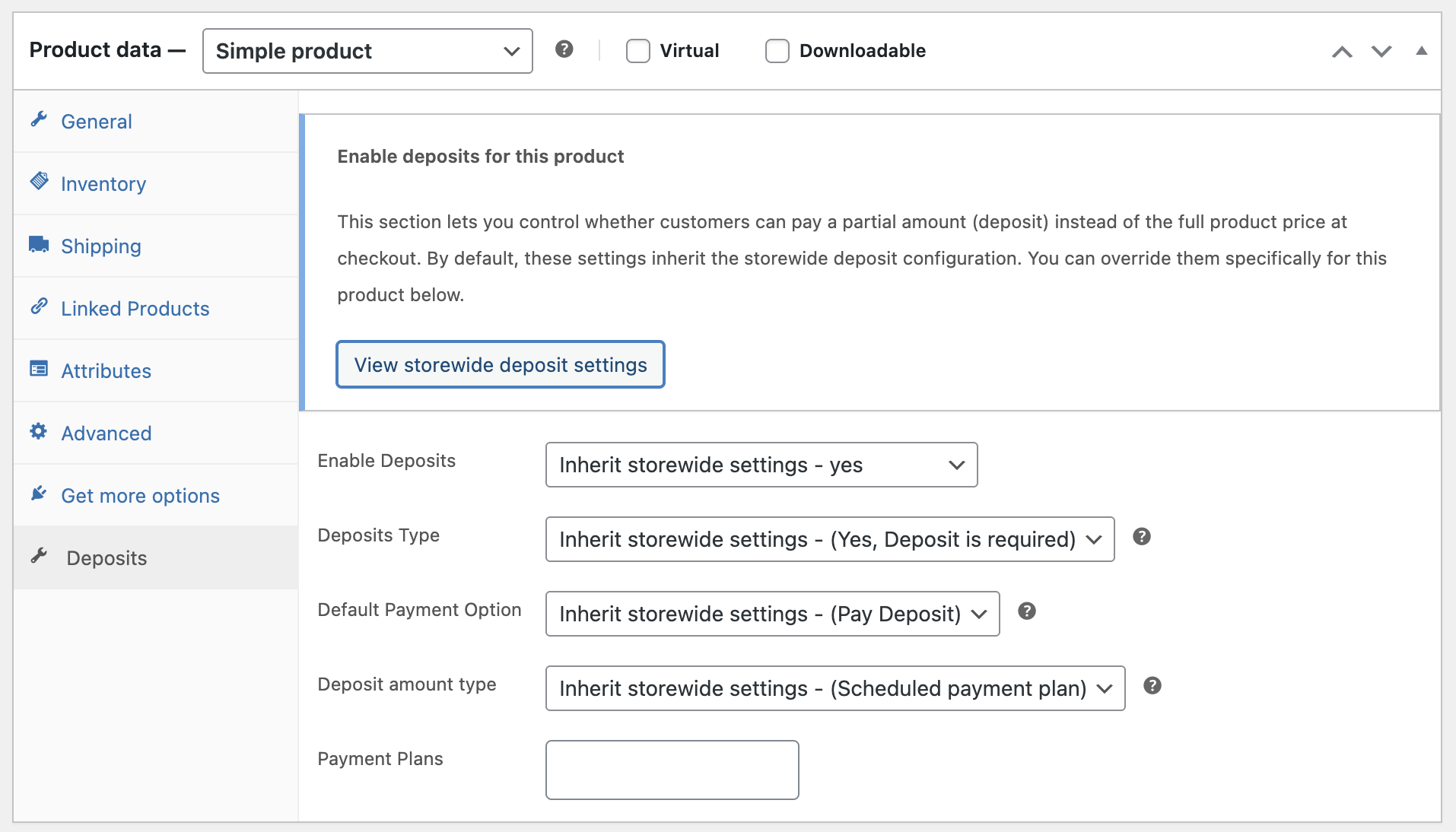Image resolution: width=1456 pixels, height=832 pixels.
Task: Click View storewide deposit settings button
Action: pyautogui.click(x=501, y=365)
